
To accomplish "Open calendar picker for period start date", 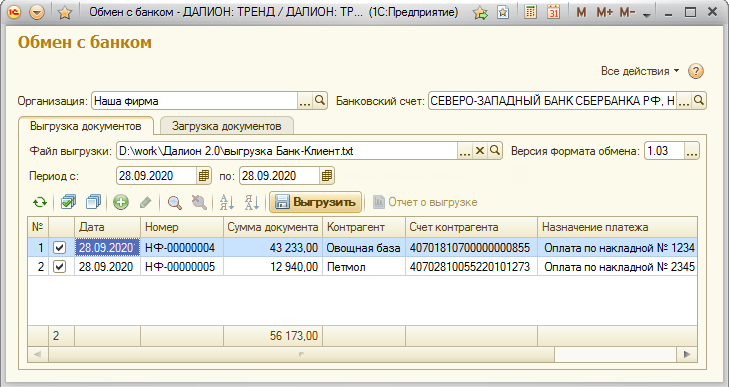I will pos(204,176).
